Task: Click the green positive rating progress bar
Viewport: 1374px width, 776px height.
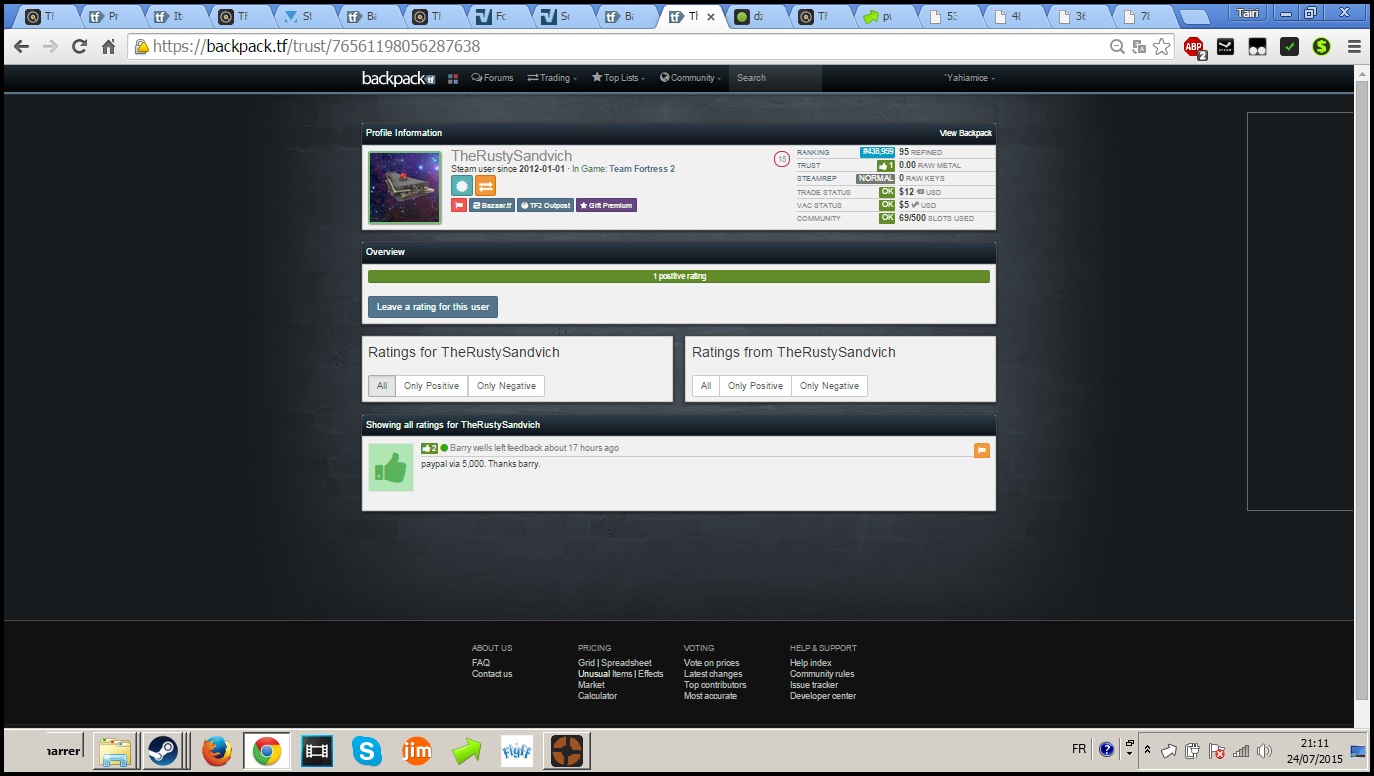Action: 678,276
